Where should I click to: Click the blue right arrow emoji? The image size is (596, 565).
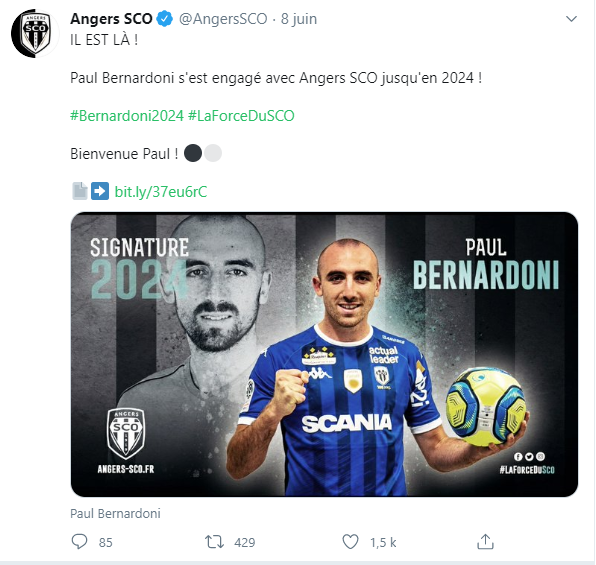click(100, 191)
